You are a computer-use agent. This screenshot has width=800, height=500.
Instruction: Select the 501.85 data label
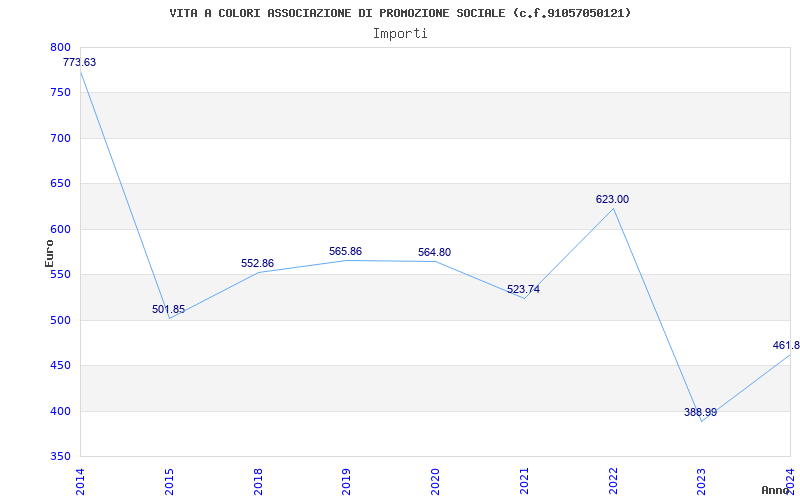point(168,309)
